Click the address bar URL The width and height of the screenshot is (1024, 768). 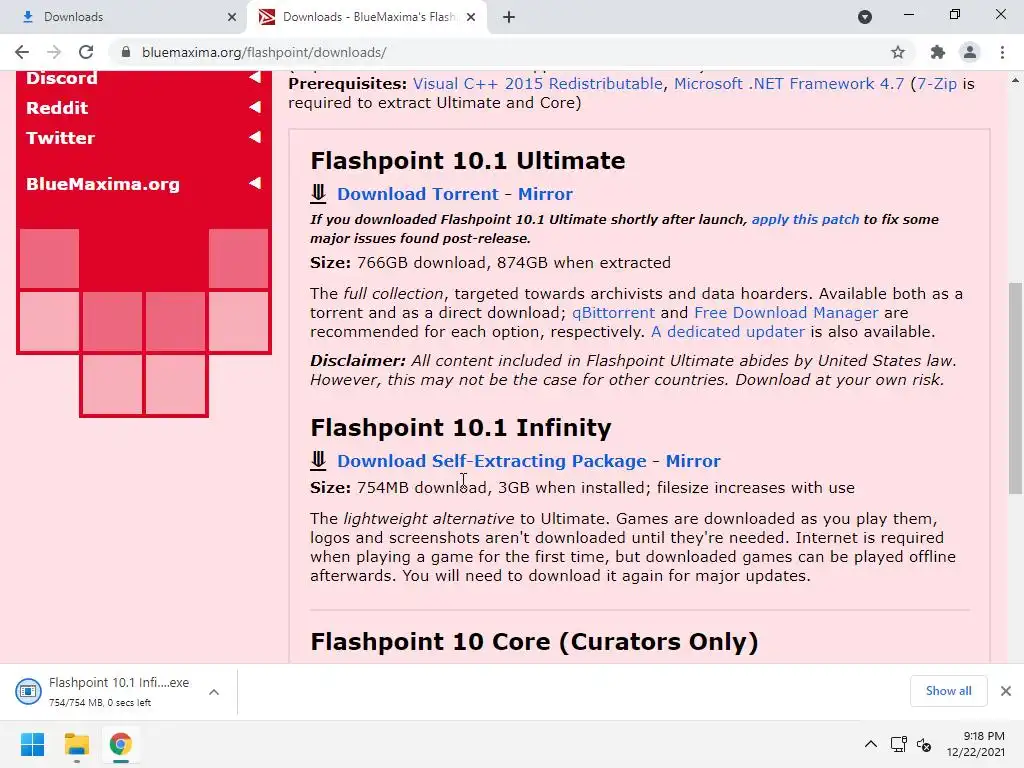[x=264, y=52]
